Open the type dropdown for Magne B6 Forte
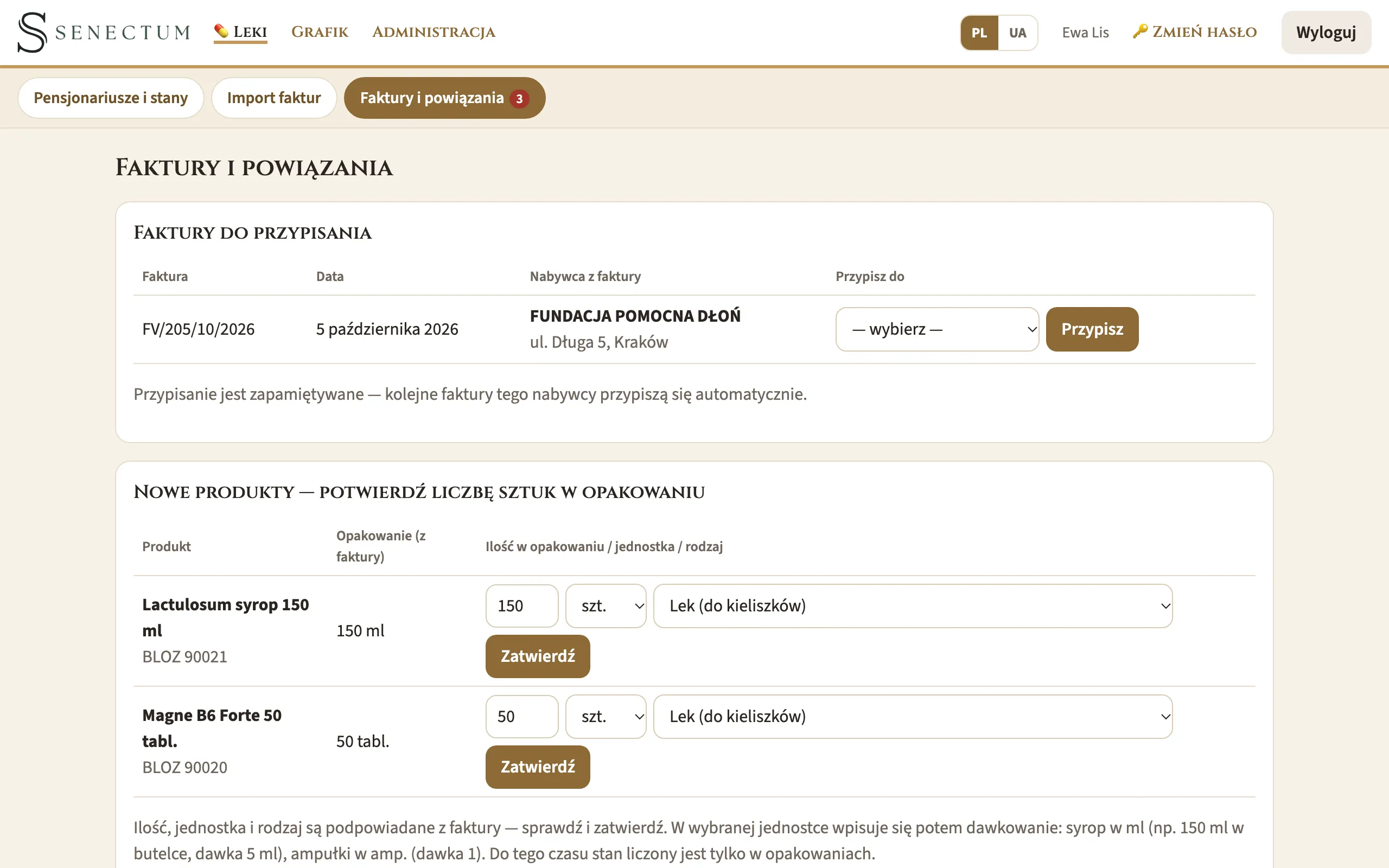Screen dimensions: 1389x868 coord(913,717)
